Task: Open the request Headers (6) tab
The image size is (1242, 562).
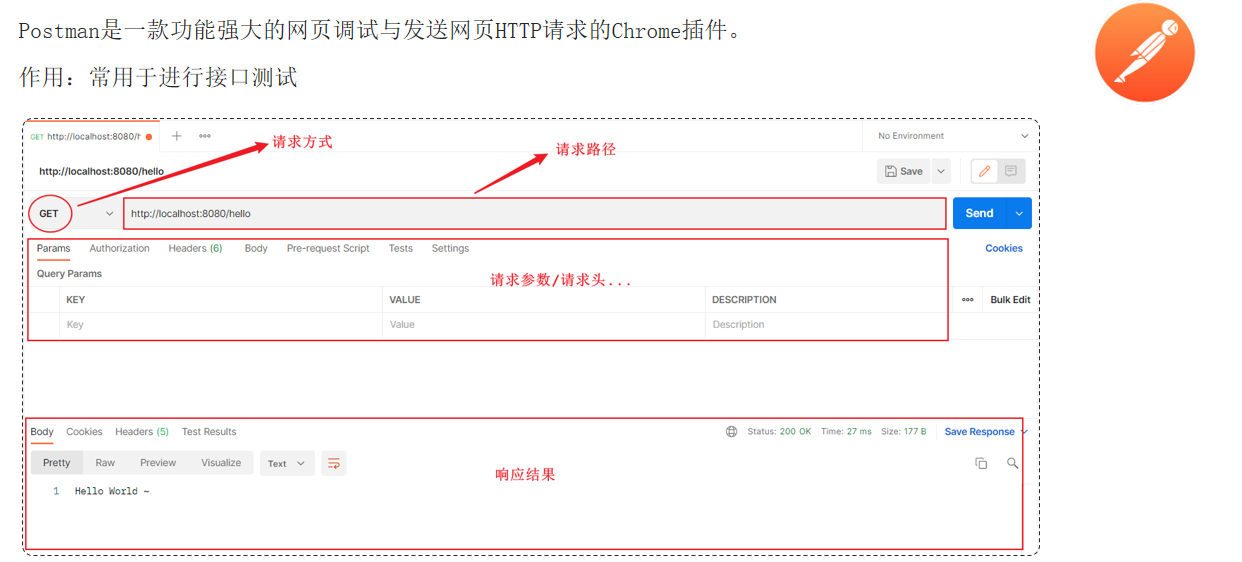Action: (195, 248)
